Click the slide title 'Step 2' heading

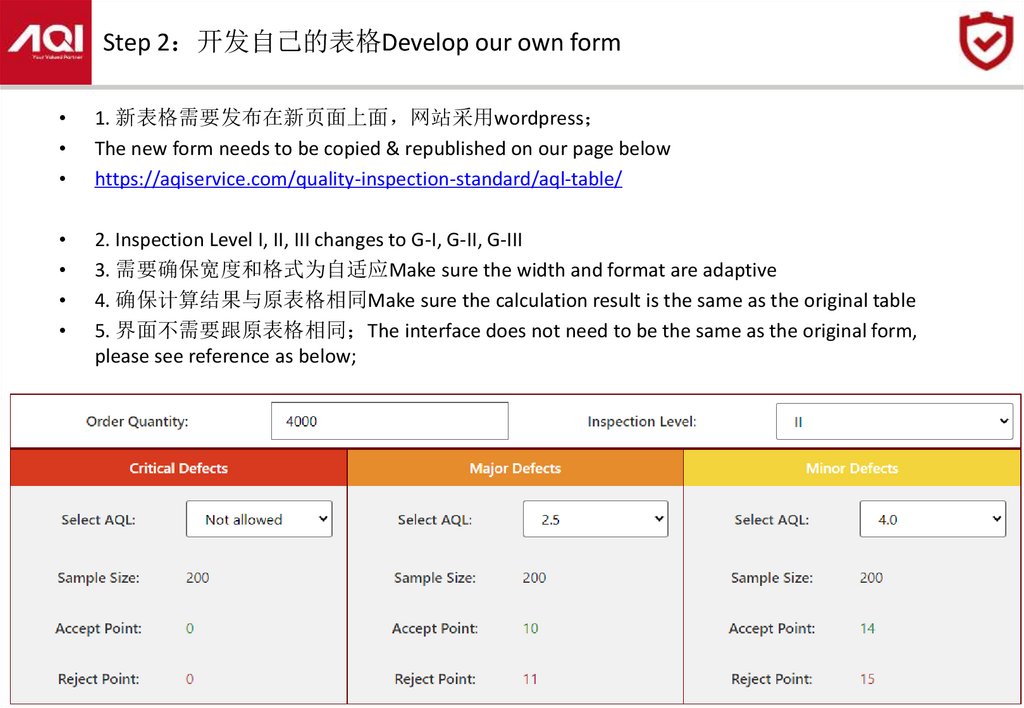pyautogui.click(x=361, y=43)
